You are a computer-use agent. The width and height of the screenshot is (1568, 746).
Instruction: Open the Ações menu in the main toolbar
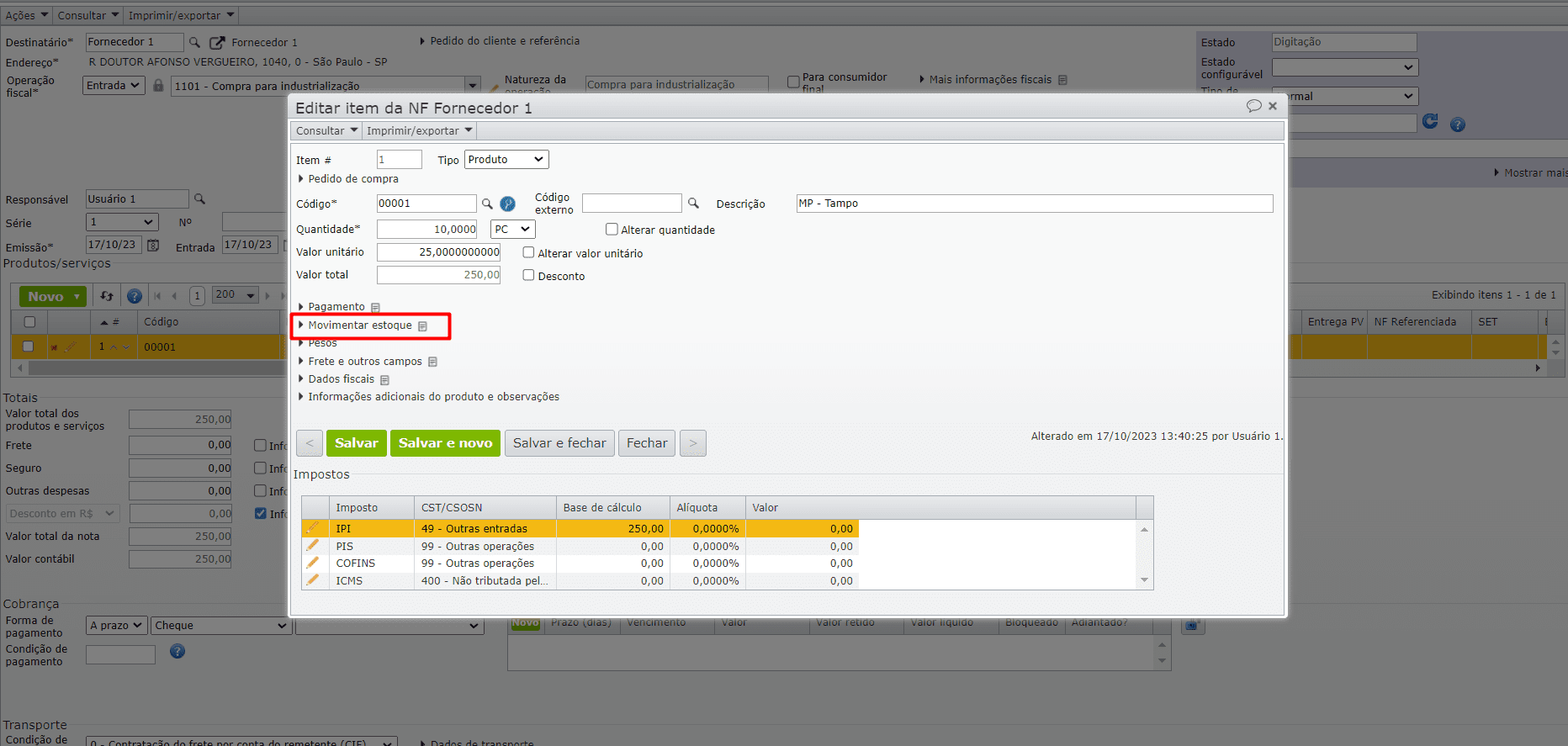(26, 15)
